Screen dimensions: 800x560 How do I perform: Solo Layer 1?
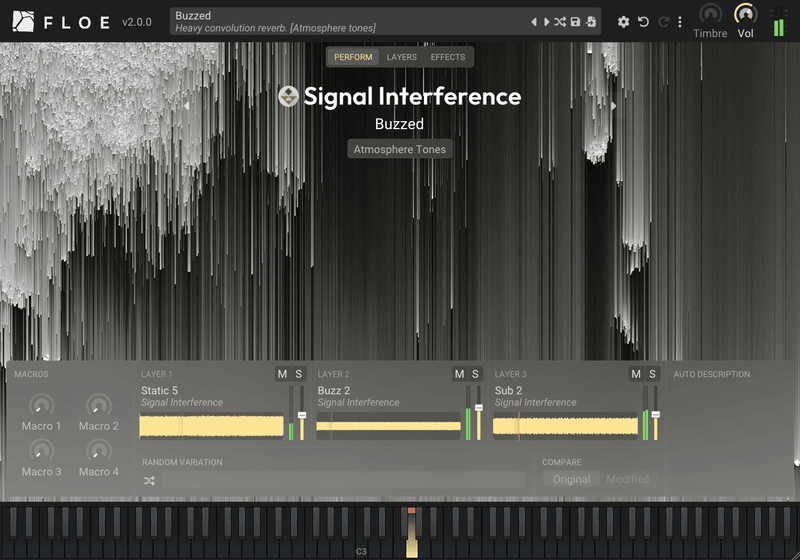(x=298, y=374)
